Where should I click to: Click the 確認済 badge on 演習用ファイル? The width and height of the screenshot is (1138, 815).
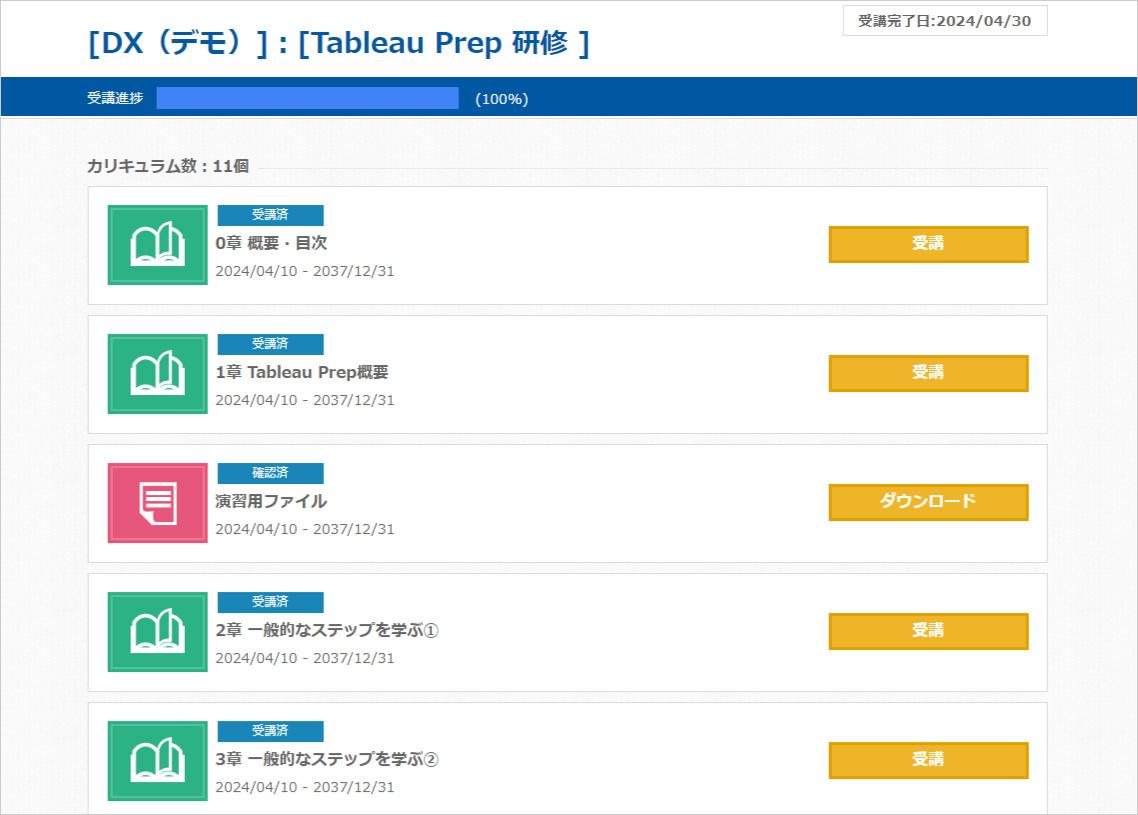[x=271, y=472]
